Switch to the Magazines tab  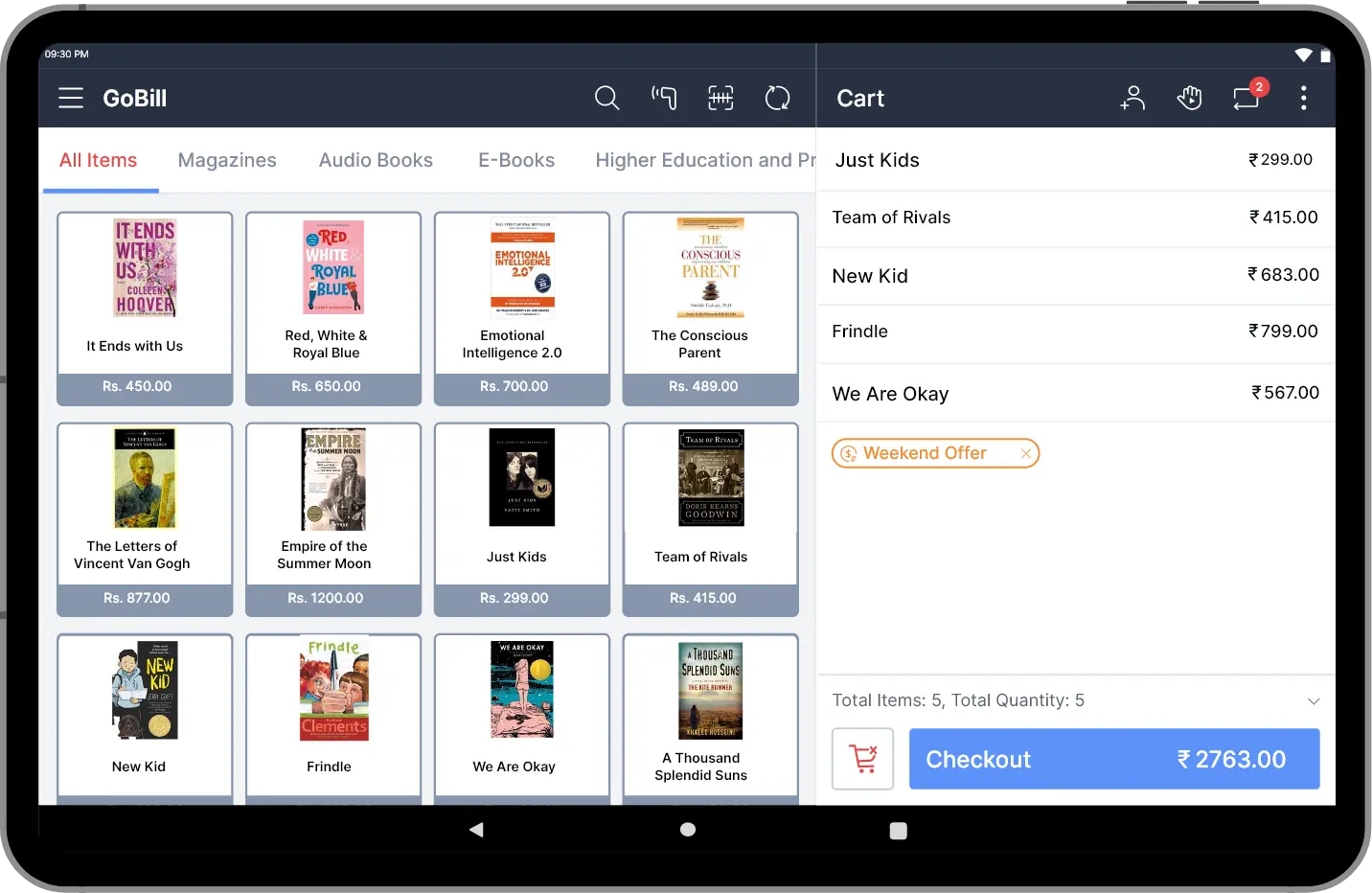226,160
